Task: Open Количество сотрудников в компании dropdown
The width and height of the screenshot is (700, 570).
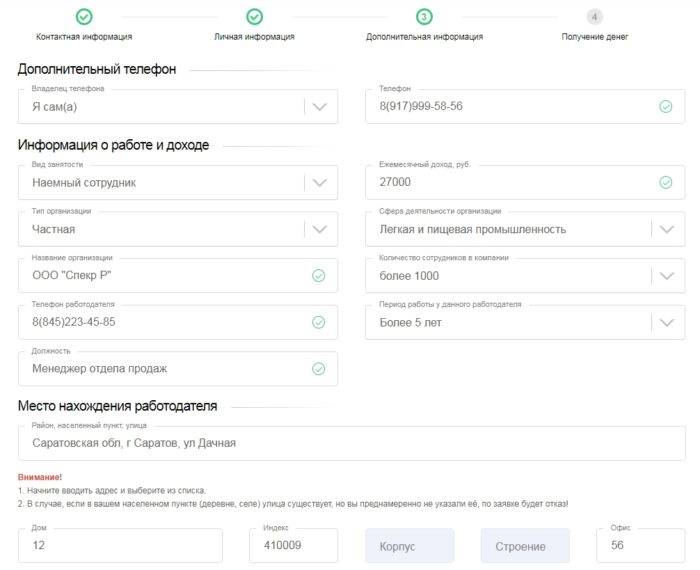Action: point(665,276)
